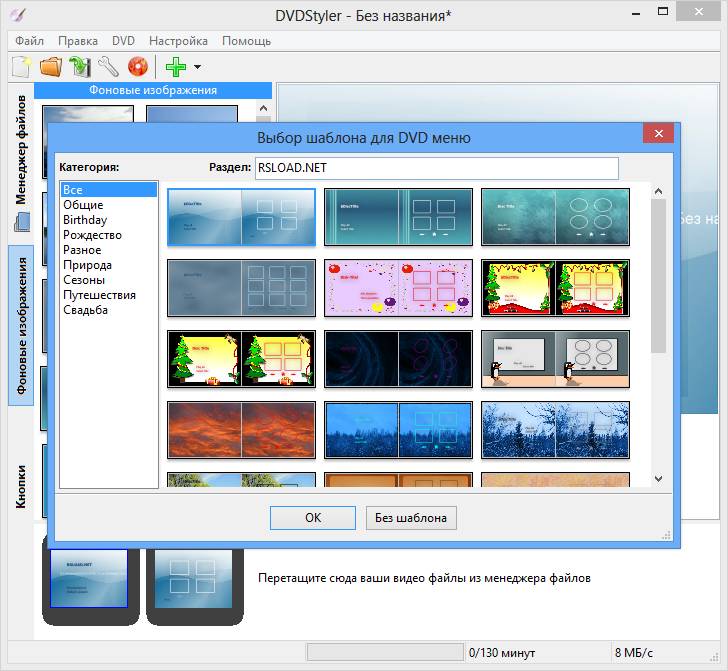Switch to Кнопки side tab
728x671 pixels.
tap(21, 487)
